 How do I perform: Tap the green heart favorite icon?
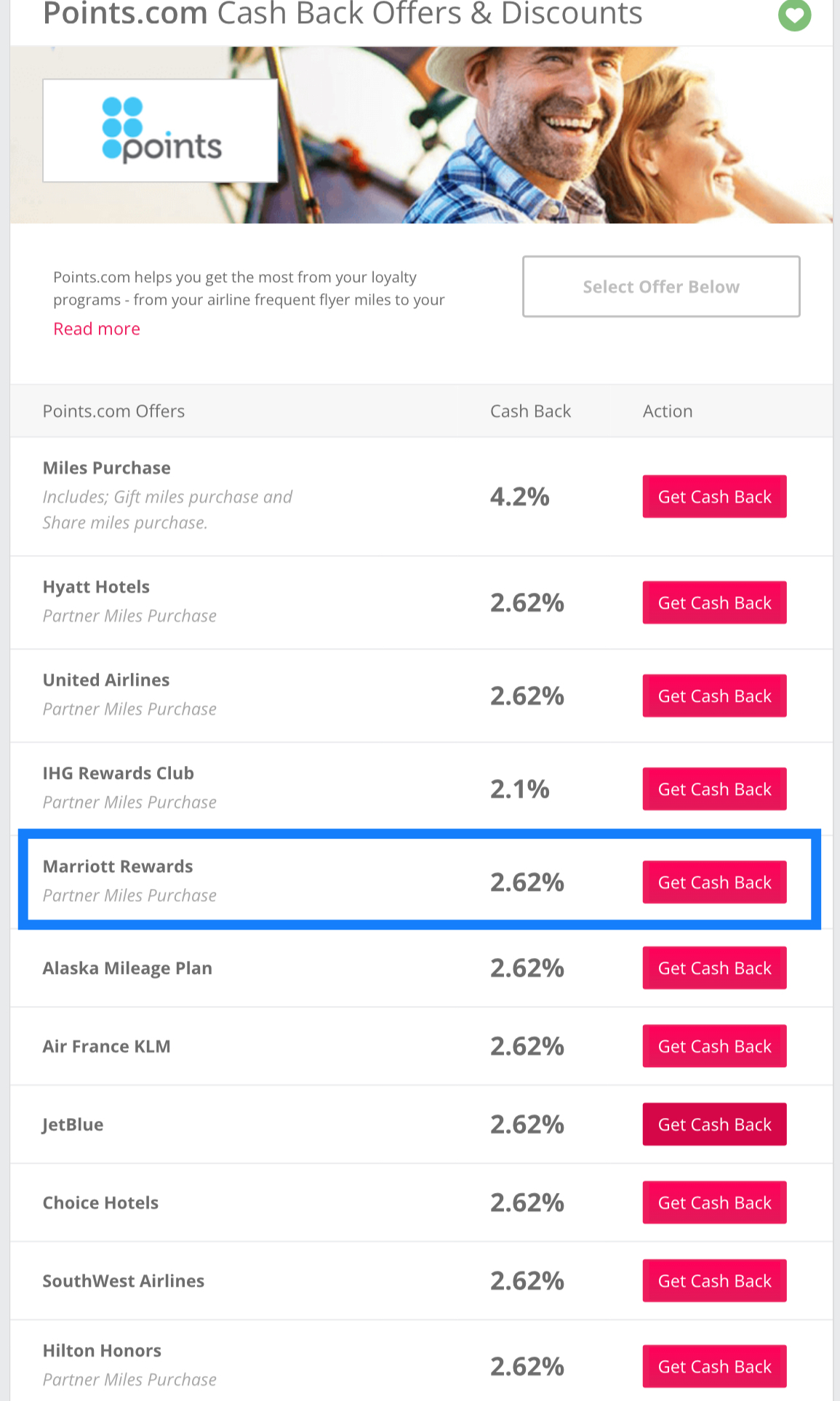[x=794, y=15]
